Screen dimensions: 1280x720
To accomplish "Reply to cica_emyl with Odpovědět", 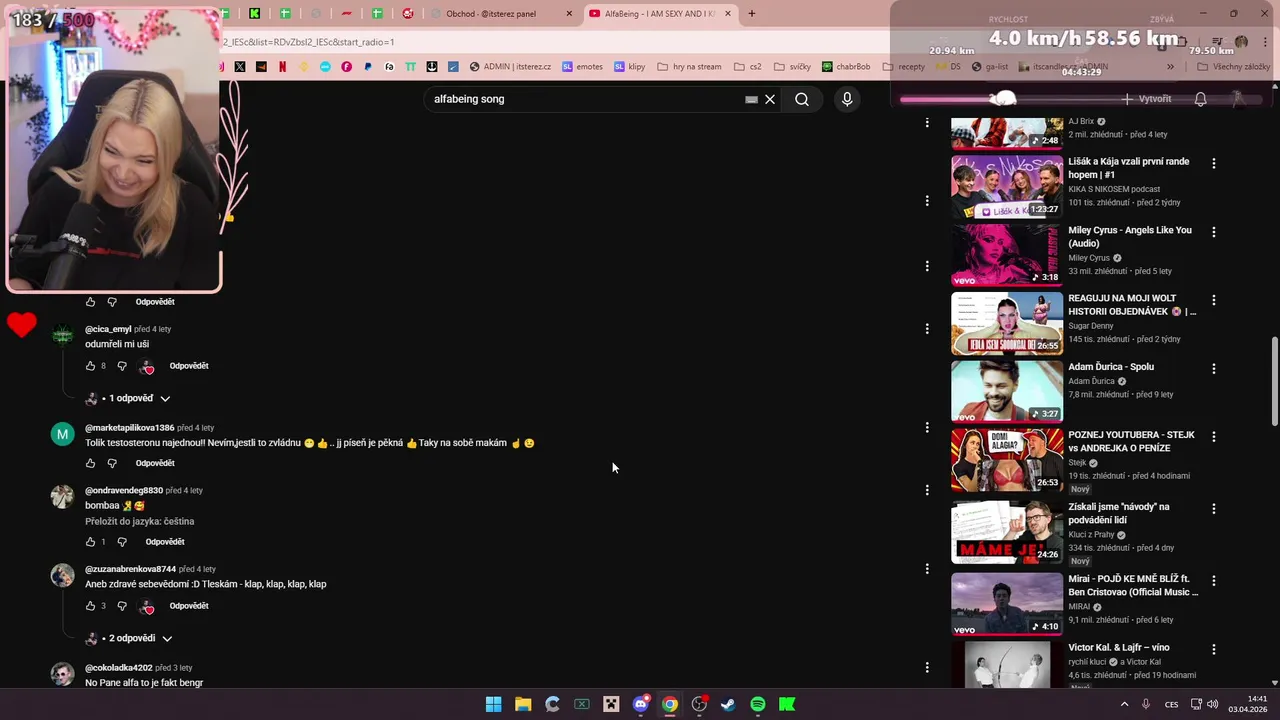I will [x=189, y=366].
